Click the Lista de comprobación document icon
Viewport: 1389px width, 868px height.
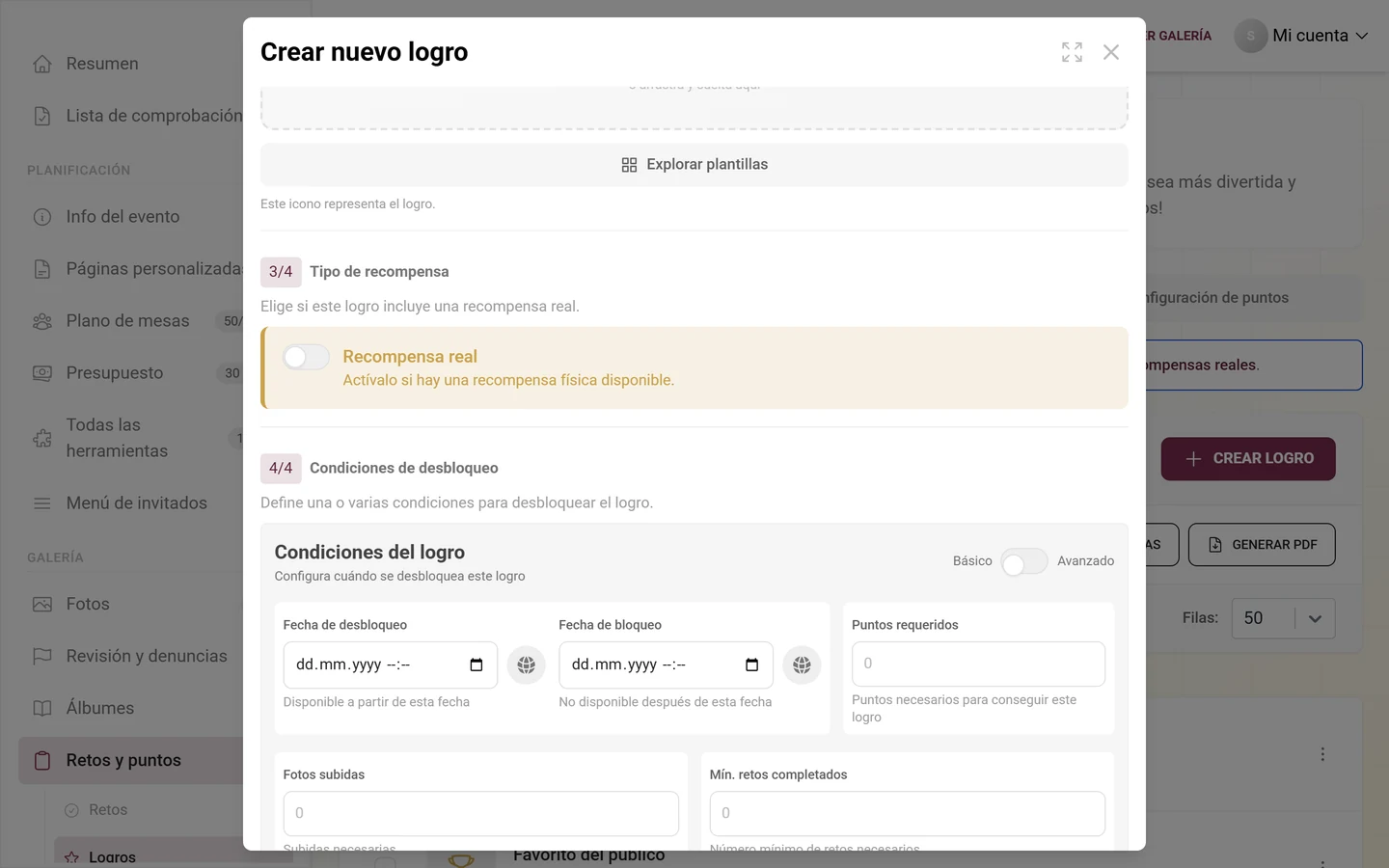coord(42,116)
